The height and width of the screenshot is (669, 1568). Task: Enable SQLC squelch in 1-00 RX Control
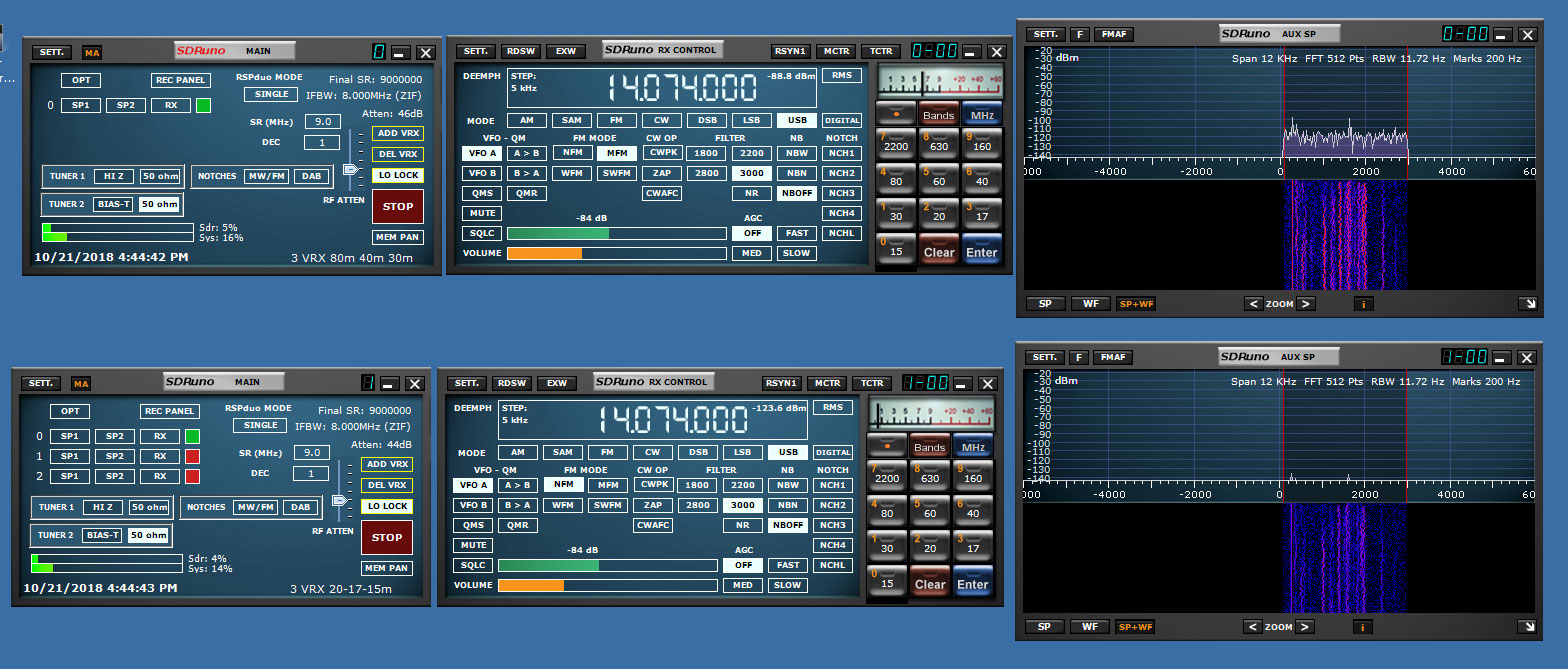point(472,565)
